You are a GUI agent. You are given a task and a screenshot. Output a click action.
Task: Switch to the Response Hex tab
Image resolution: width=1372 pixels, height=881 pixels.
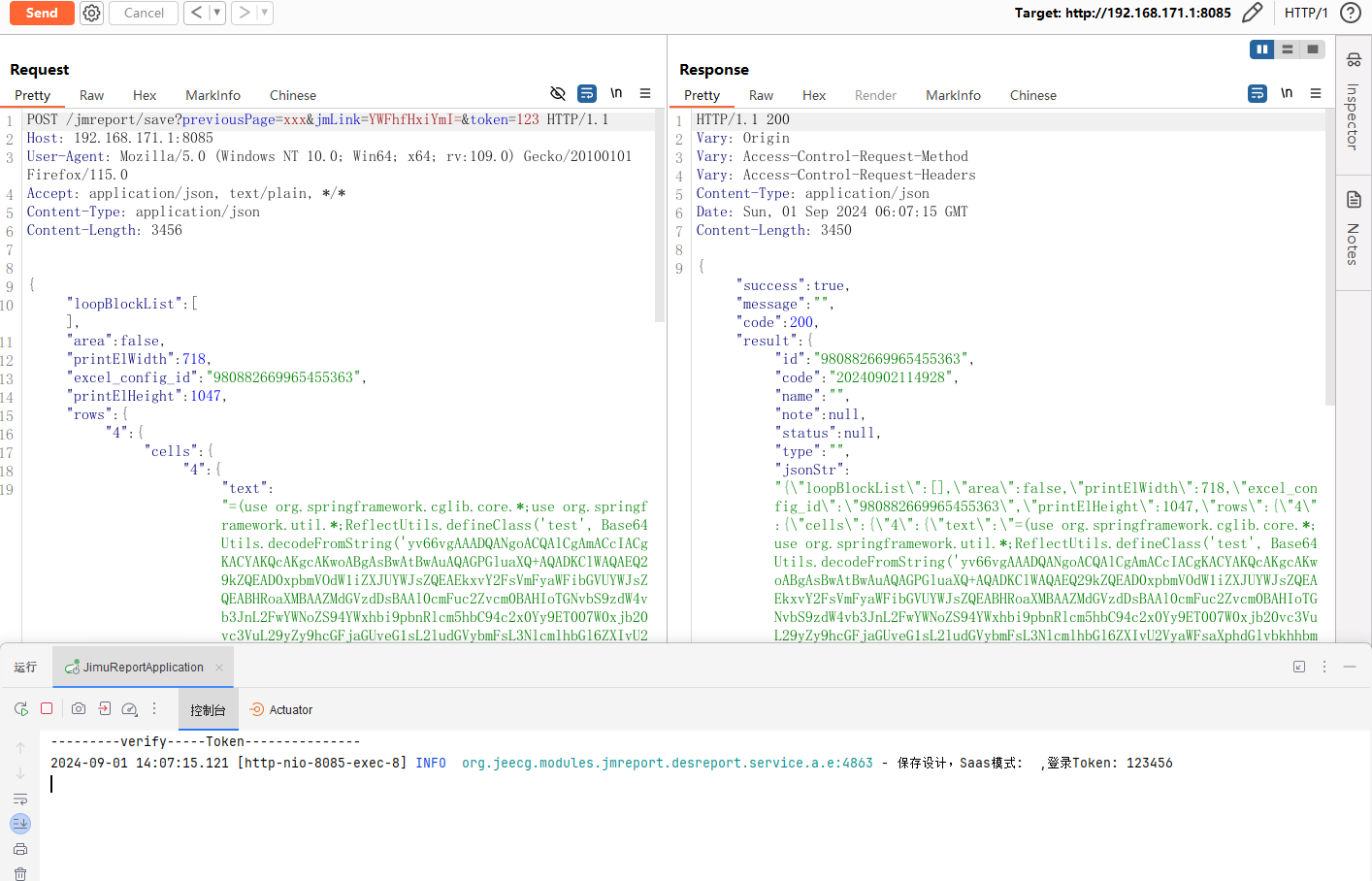[814, 95]
